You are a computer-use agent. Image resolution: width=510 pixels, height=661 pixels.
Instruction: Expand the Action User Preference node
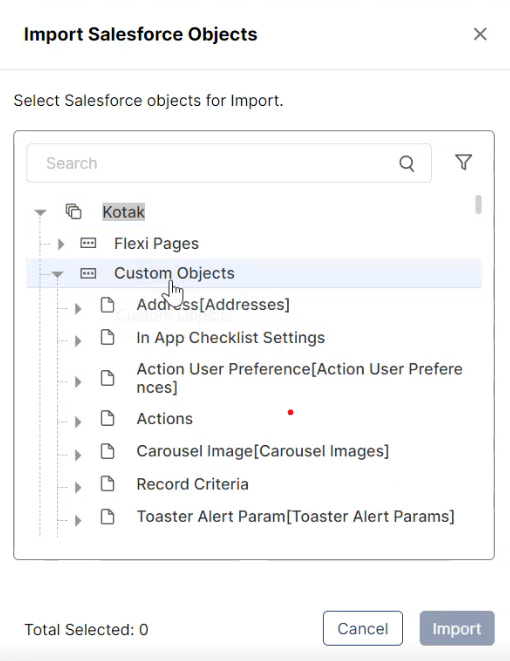coord(78,382)
